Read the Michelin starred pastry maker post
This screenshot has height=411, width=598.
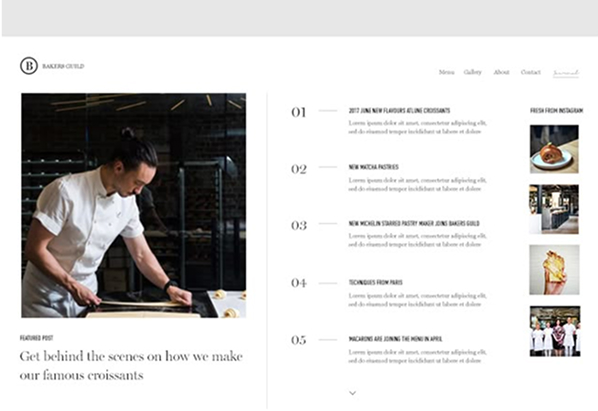414,223
